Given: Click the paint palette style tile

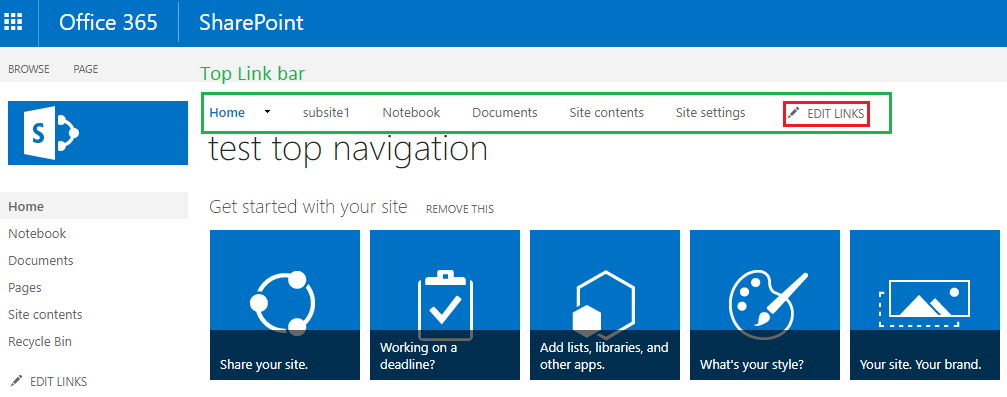Looking at the screenshot, I should tap(765, 304).
